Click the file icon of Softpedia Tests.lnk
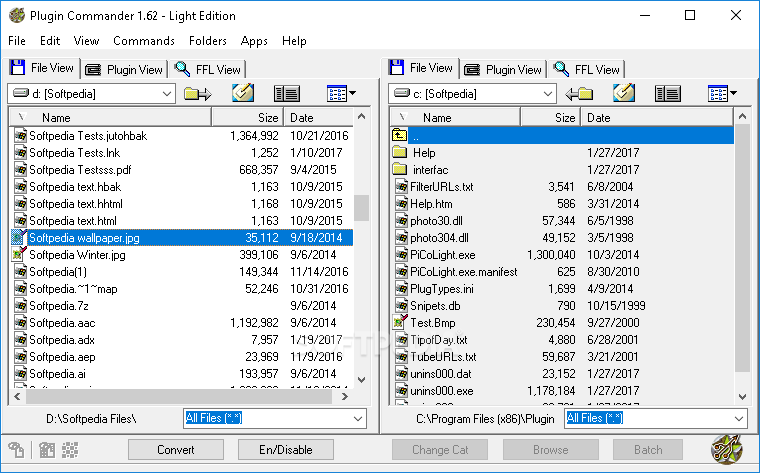 coord(20,153)
